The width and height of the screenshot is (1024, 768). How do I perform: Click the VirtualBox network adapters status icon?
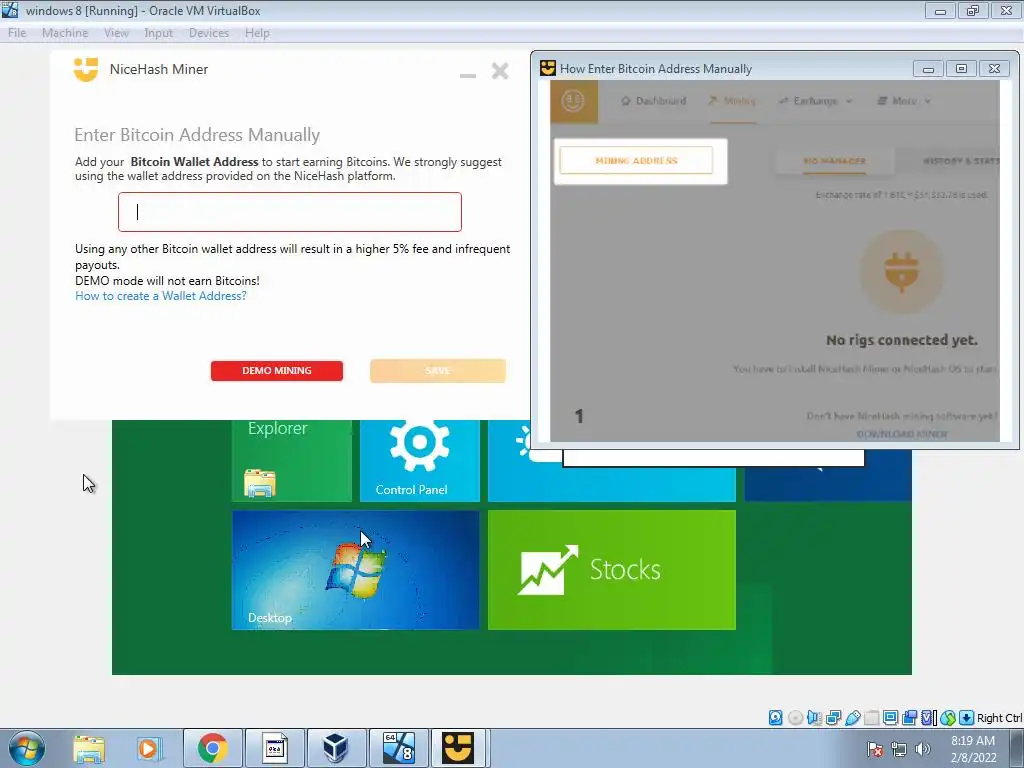(x=833, y=718)
